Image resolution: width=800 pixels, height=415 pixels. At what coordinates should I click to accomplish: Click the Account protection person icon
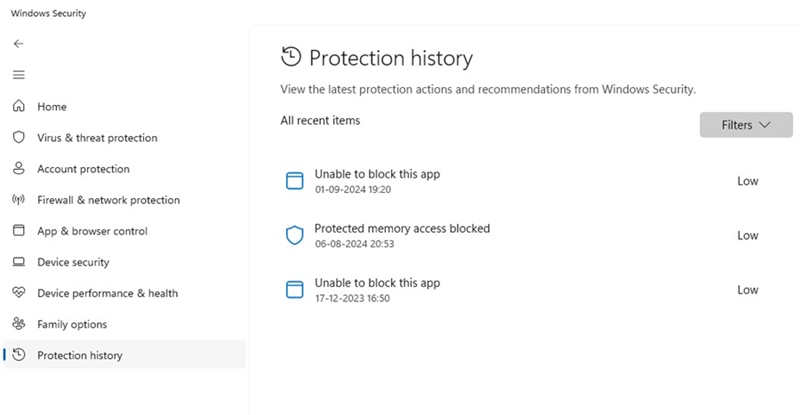coord(18,169)
